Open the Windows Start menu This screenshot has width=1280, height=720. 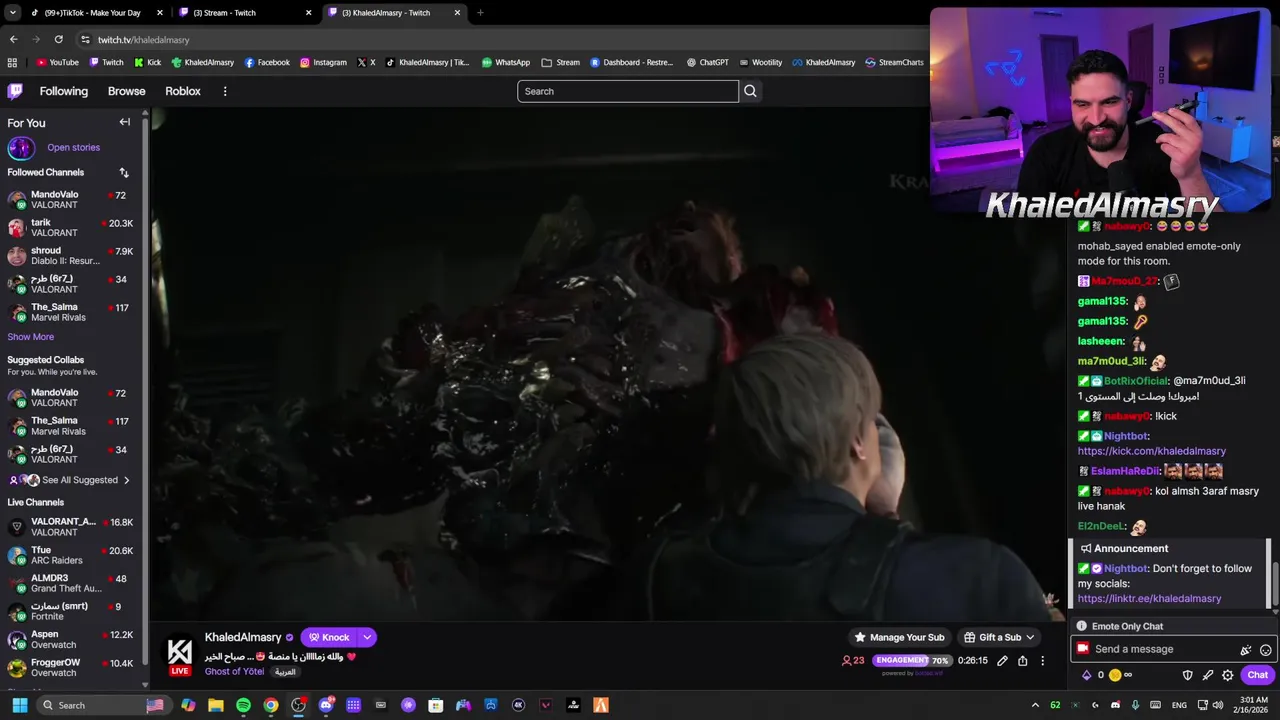tap(19, 705)
